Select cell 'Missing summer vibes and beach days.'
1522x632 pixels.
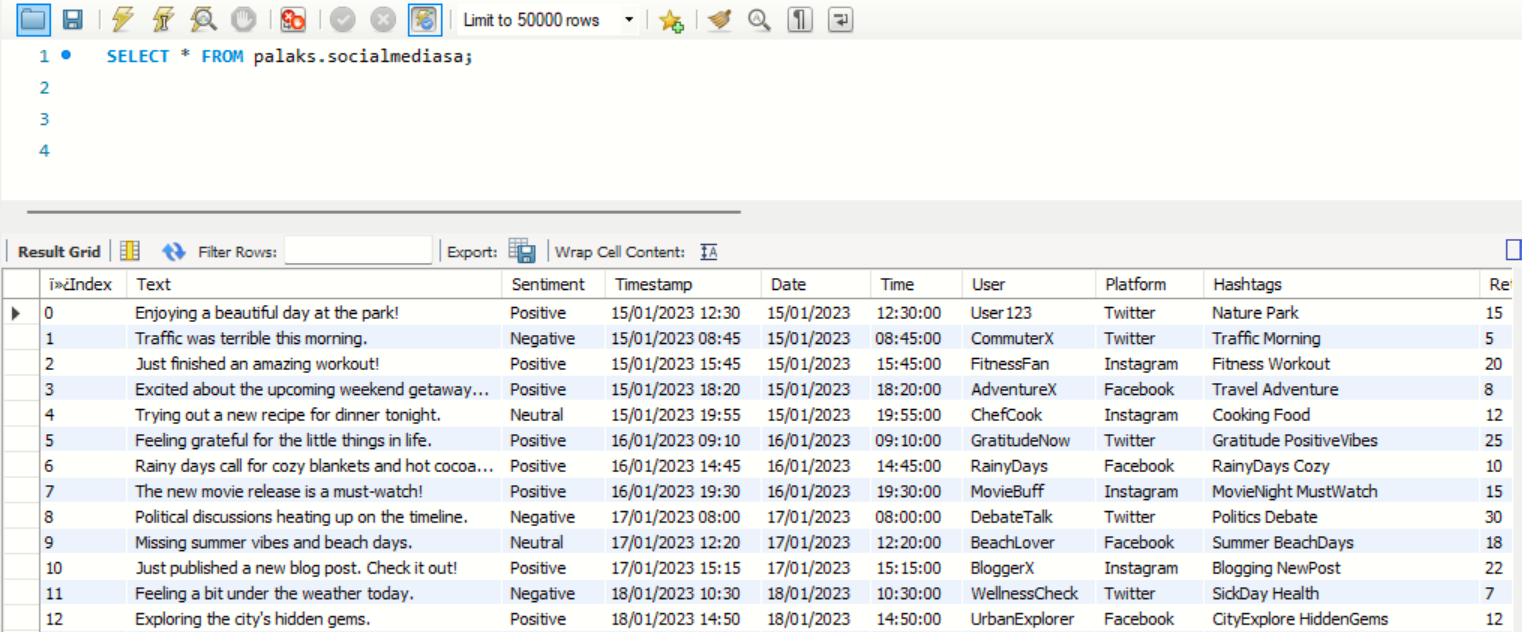point(314,543)
